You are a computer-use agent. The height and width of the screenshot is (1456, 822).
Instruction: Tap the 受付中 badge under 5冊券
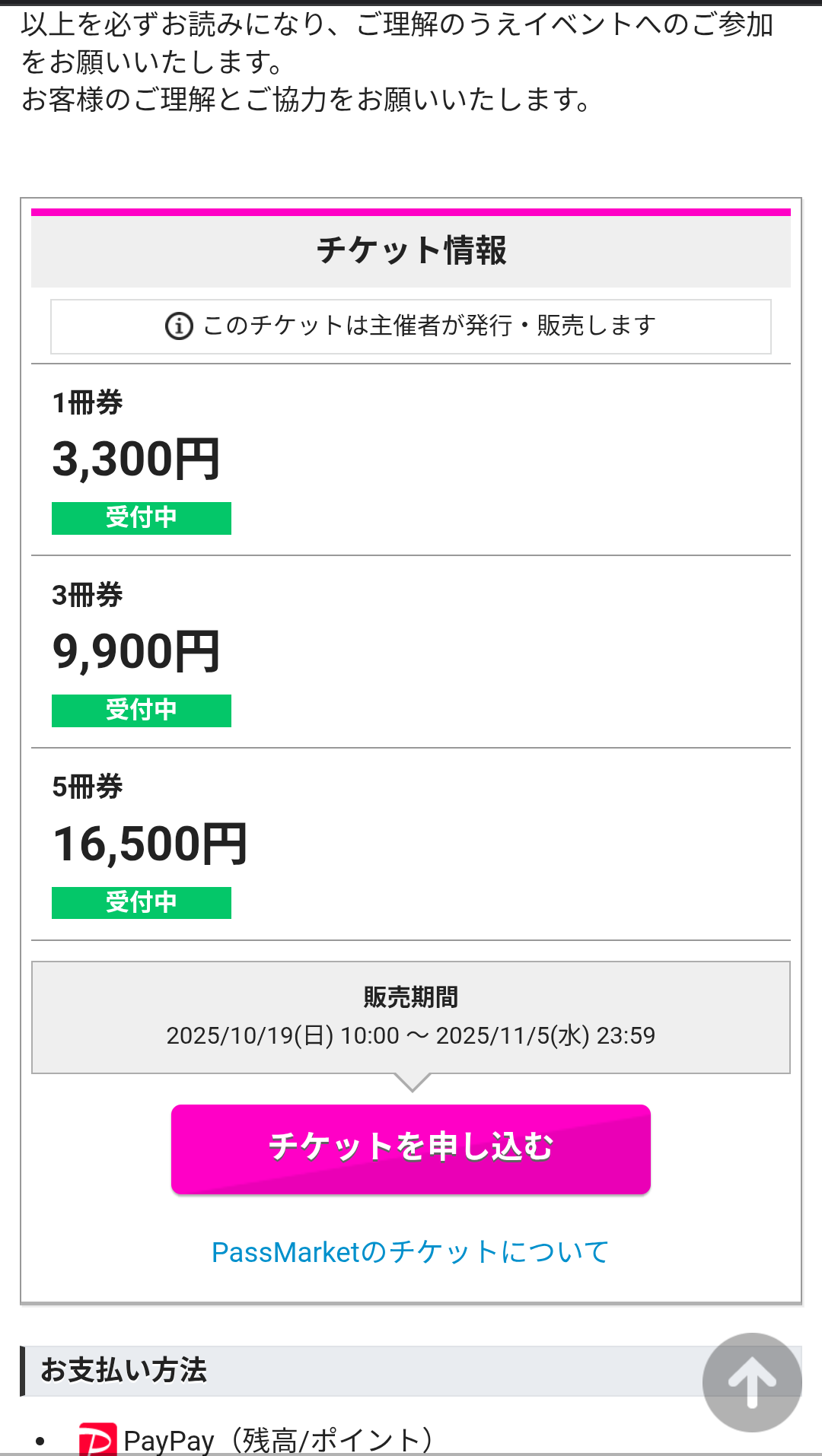click(x=142, y=903)
